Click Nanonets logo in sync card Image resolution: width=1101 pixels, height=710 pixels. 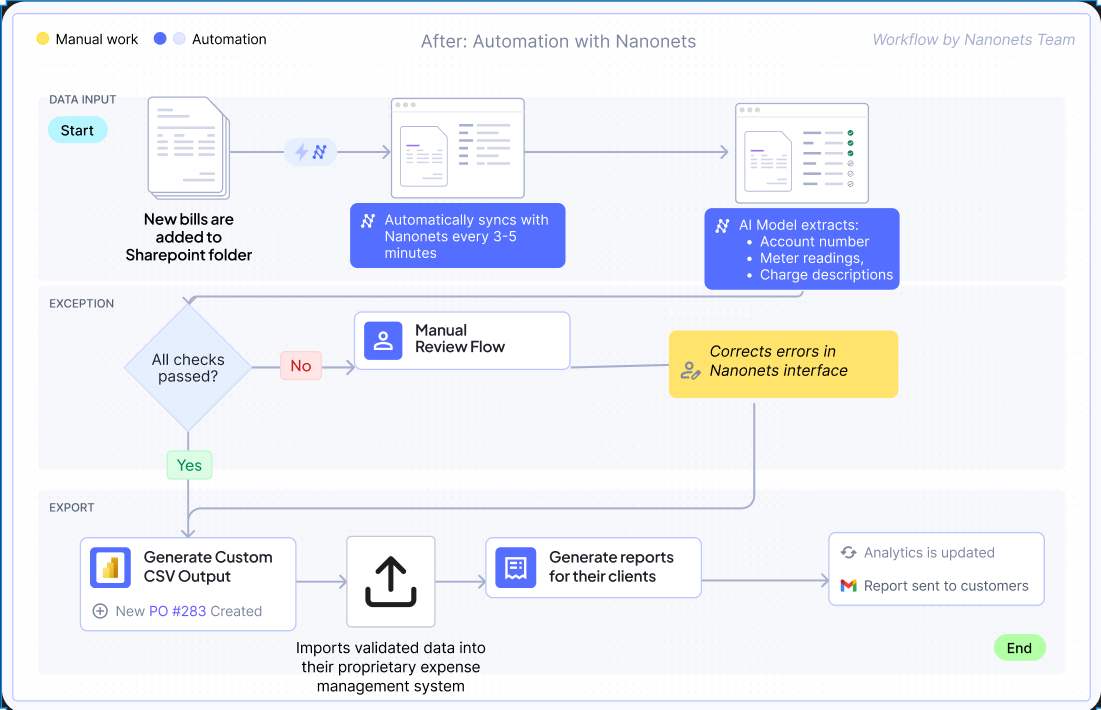click(368, 221)
